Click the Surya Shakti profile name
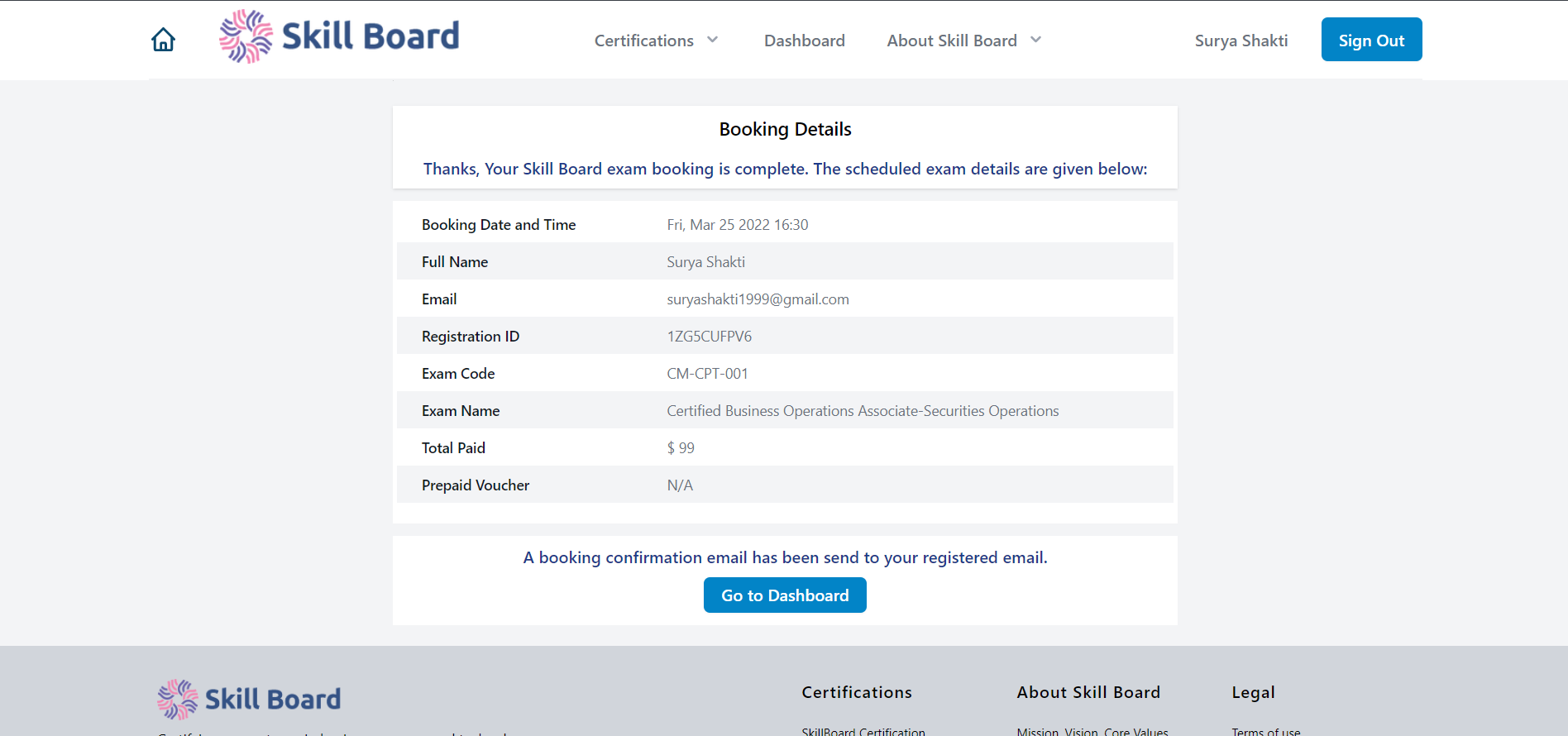 [x=1241, y=41]
